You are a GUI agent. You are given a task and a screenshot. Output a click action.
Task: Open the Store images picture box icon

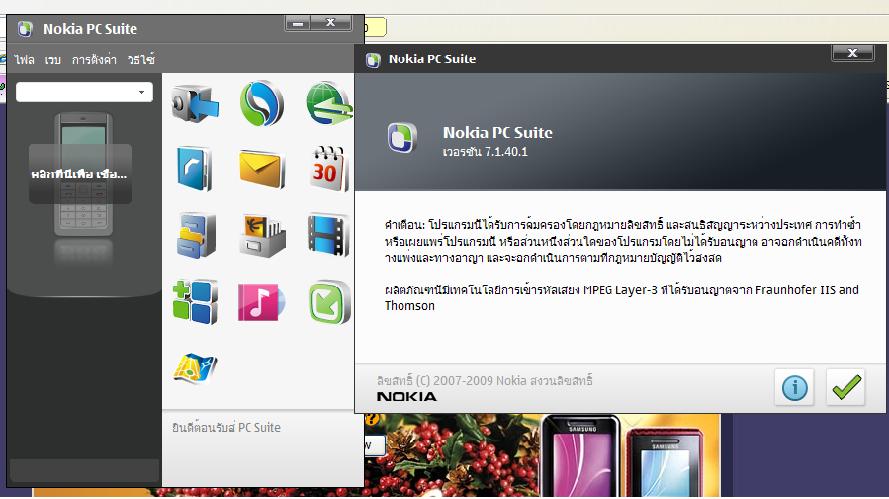coord(262,235)
